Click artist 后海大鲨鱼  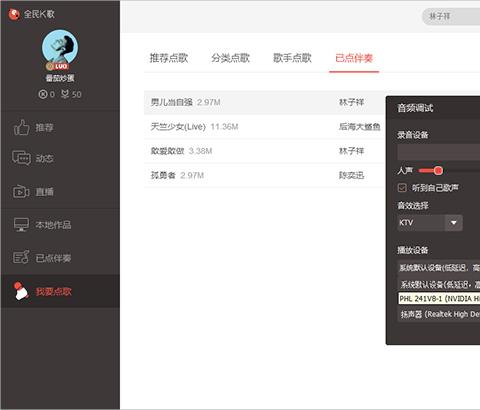[x=360, y=127]
